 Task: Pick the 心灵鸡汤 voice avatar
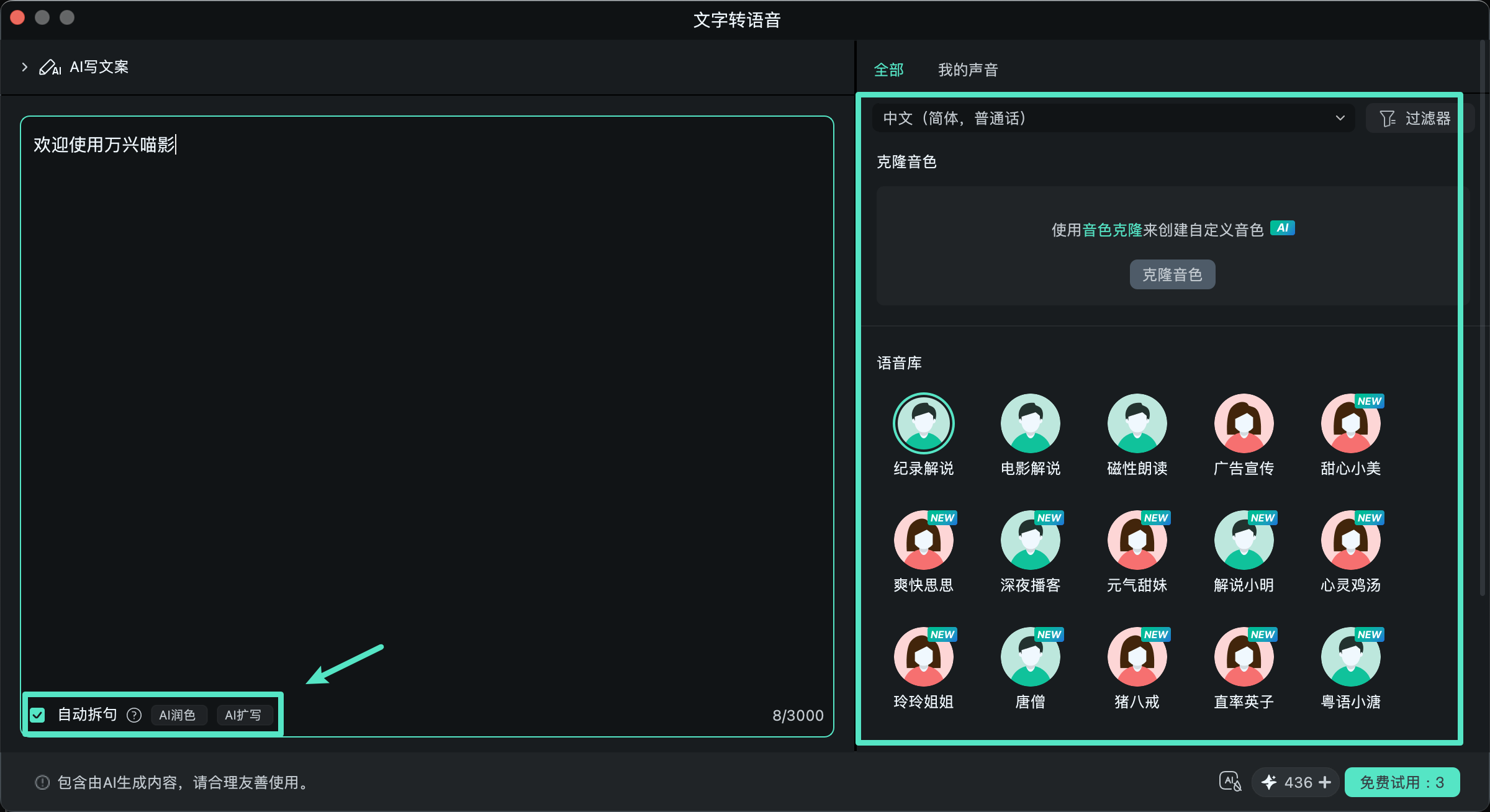click(1351, 540)
